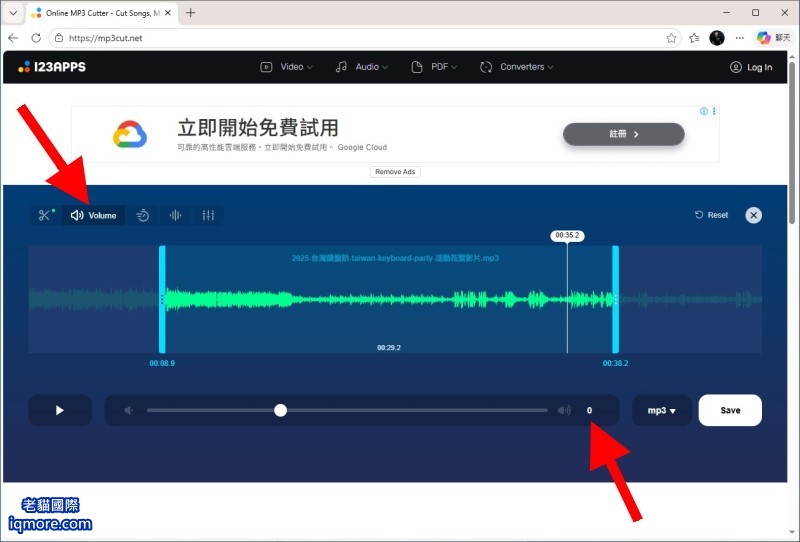The width and height of the screenshot is (800, 542).
Task: Open the equalizer sliders tool
Action: pos(208,215)
